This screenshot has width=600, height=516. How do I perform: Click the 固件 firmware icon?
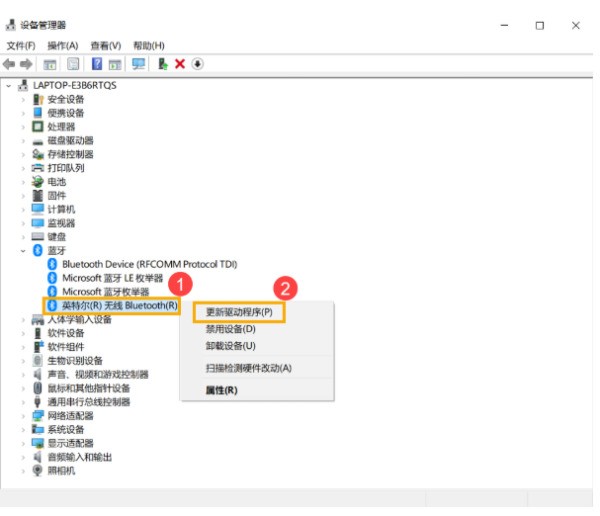click(x=38, y=196)
